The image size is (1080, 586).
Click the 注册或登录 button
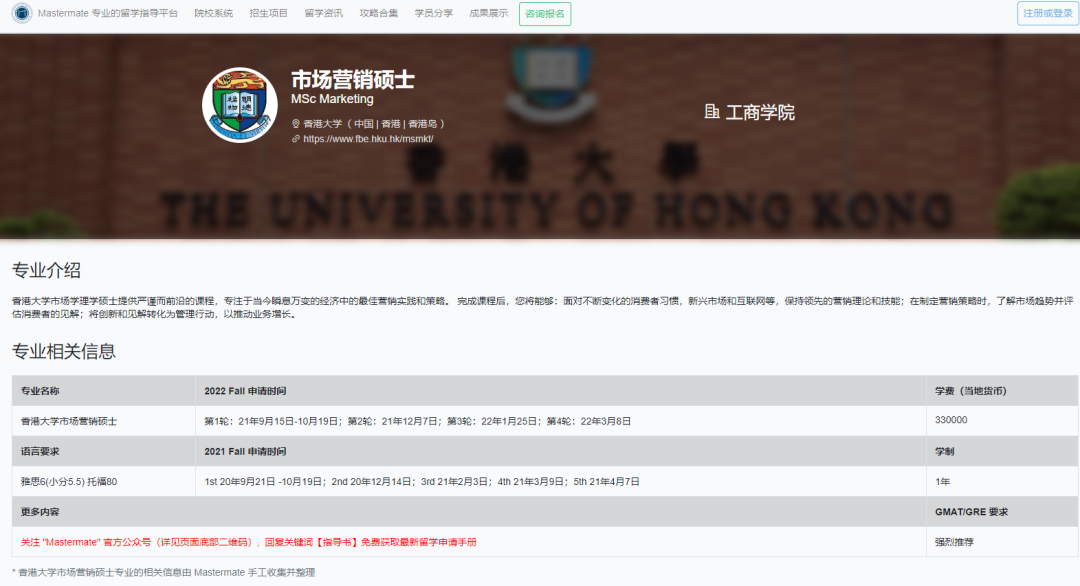[x=1048, y=14]
